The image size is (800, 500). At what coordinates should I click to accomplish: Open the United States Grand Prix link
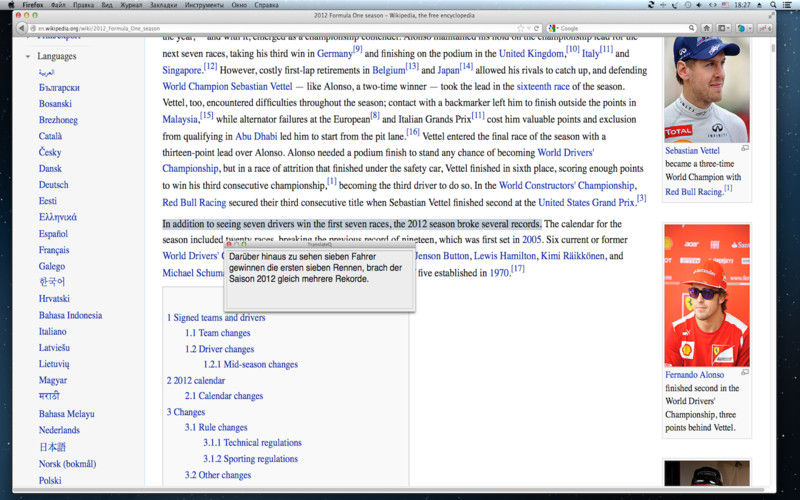586,203
